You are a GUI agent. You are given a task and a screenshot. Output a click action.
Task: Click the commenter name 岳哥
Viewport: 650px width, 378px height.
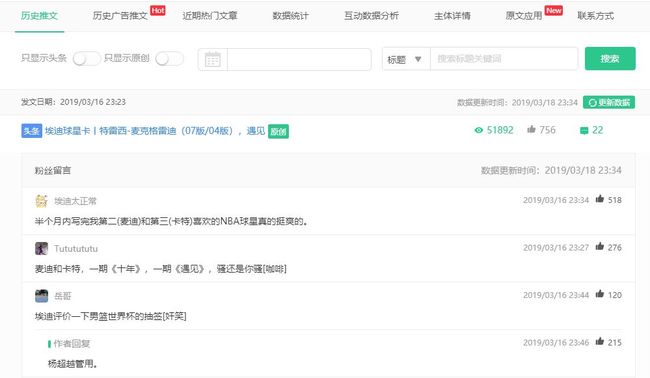click(63, 296)
